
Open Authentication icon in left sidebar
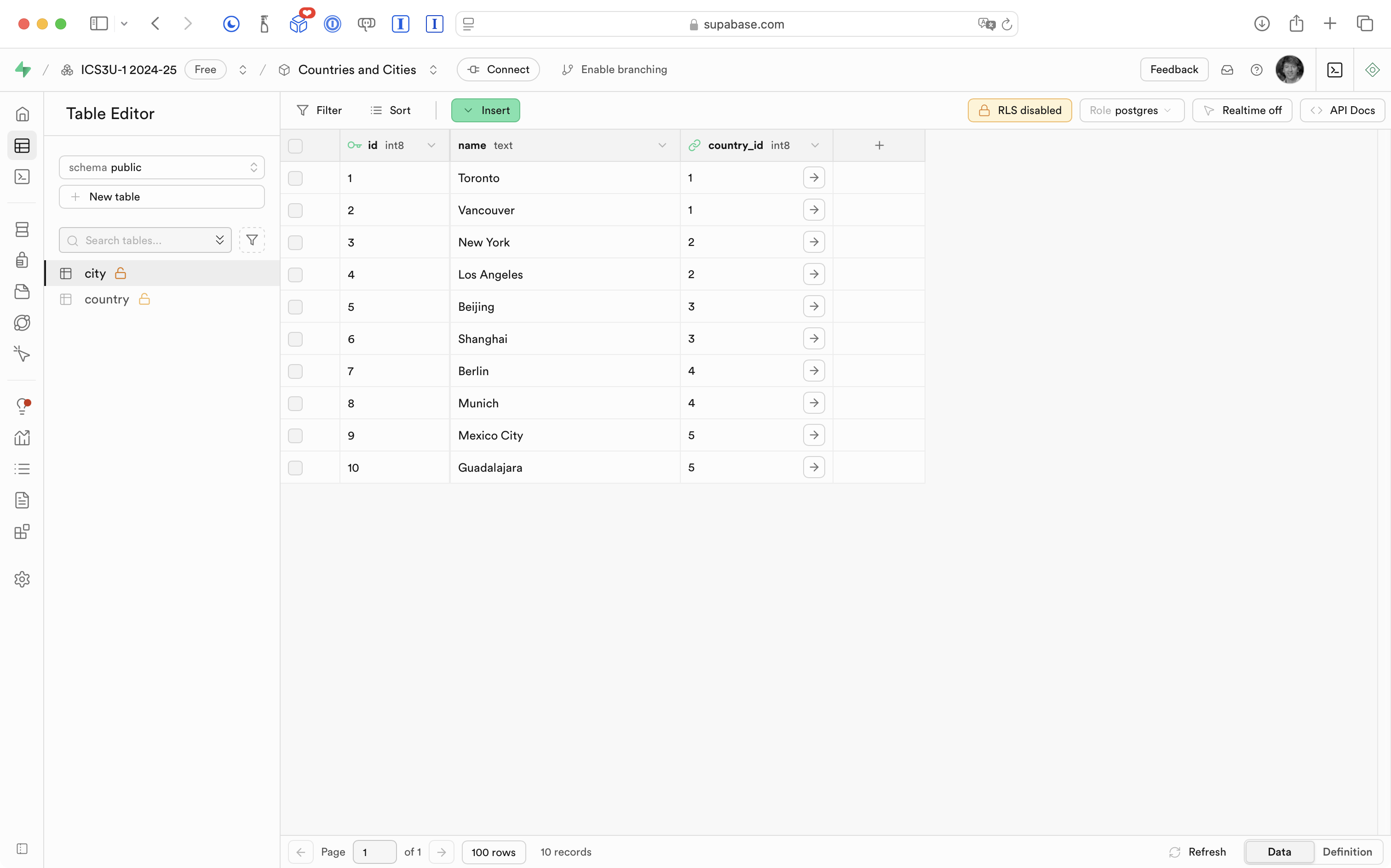pyautogui.click(x=22, y=260)
